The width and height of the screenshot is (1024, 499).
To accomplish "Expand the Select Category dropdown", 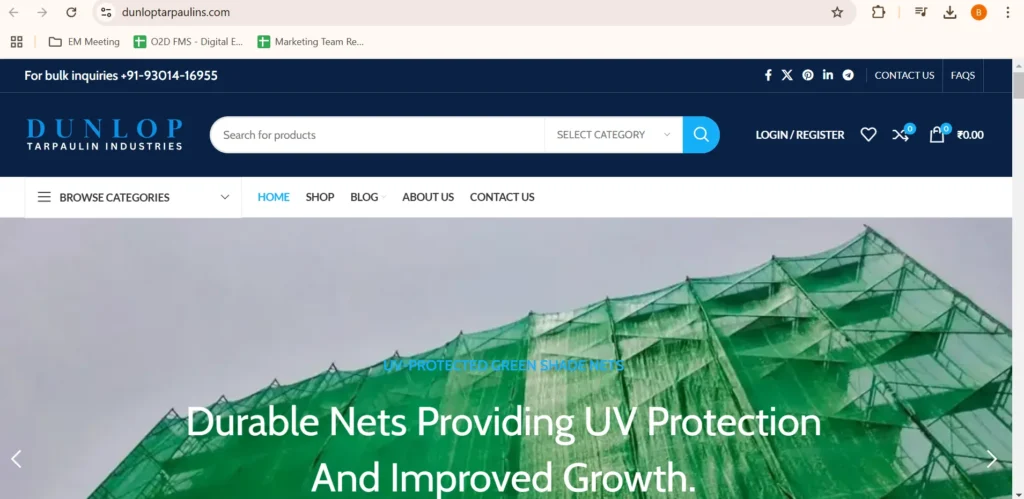I will point(613,135).
